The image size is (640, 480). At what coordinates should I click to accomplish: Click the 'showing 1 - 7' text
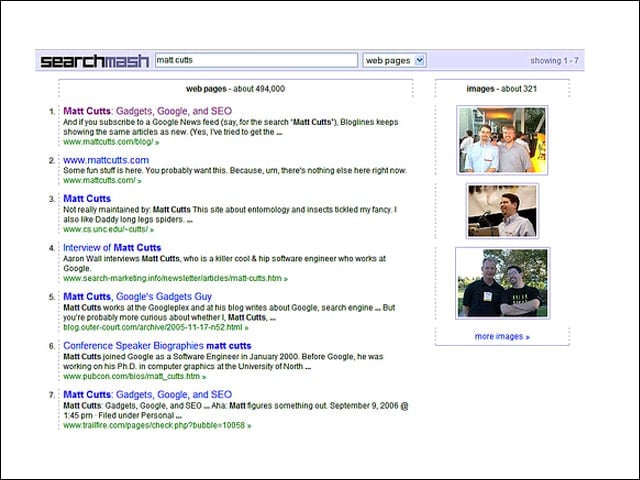(554, 60)
